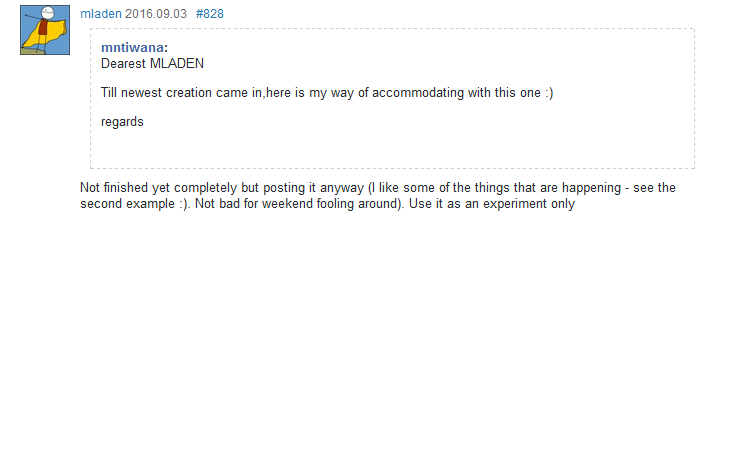This screenshot has width=735, height=460.
Task: Click the word 'regards' in the quote
Action: 122,122
